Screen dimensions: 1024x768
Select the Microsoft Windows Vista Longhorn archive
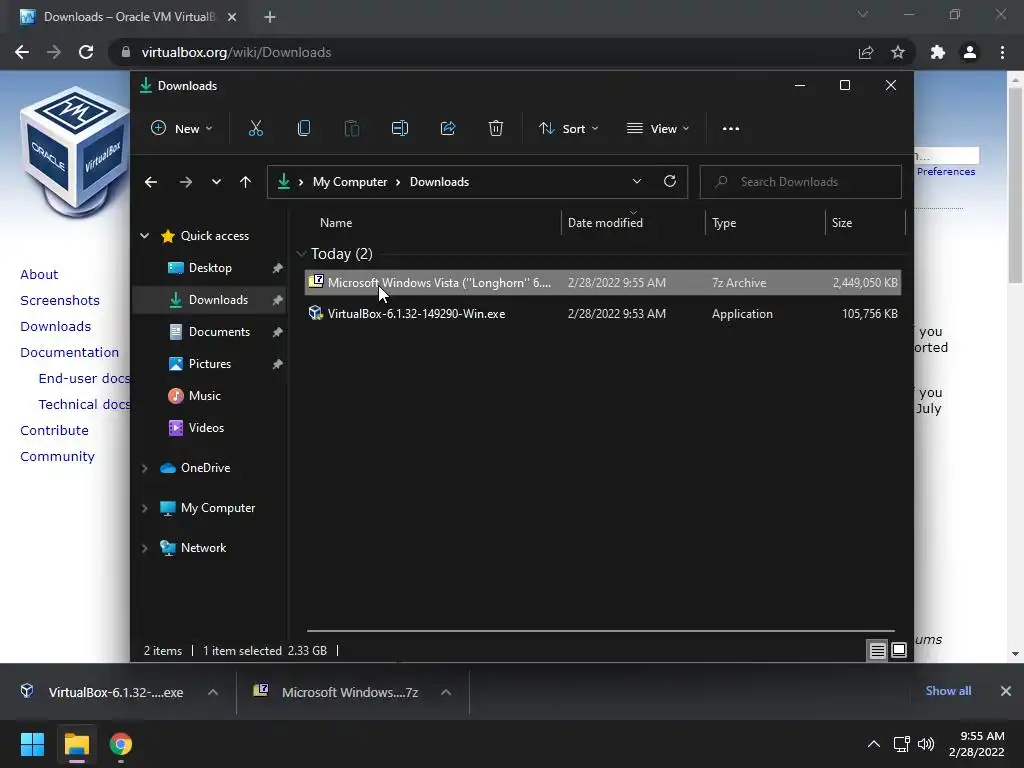click(603, 283)
